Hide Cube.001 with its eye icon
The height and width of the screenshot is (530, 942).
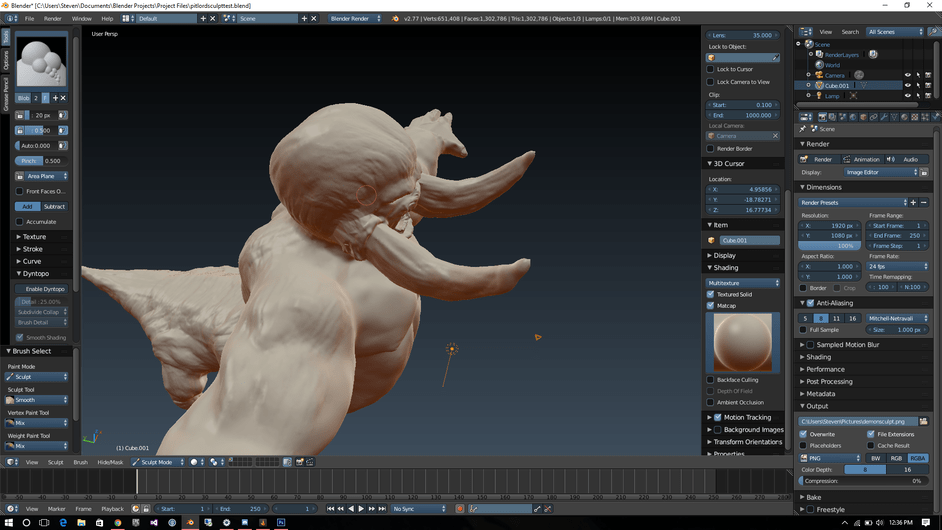point(908,85)
